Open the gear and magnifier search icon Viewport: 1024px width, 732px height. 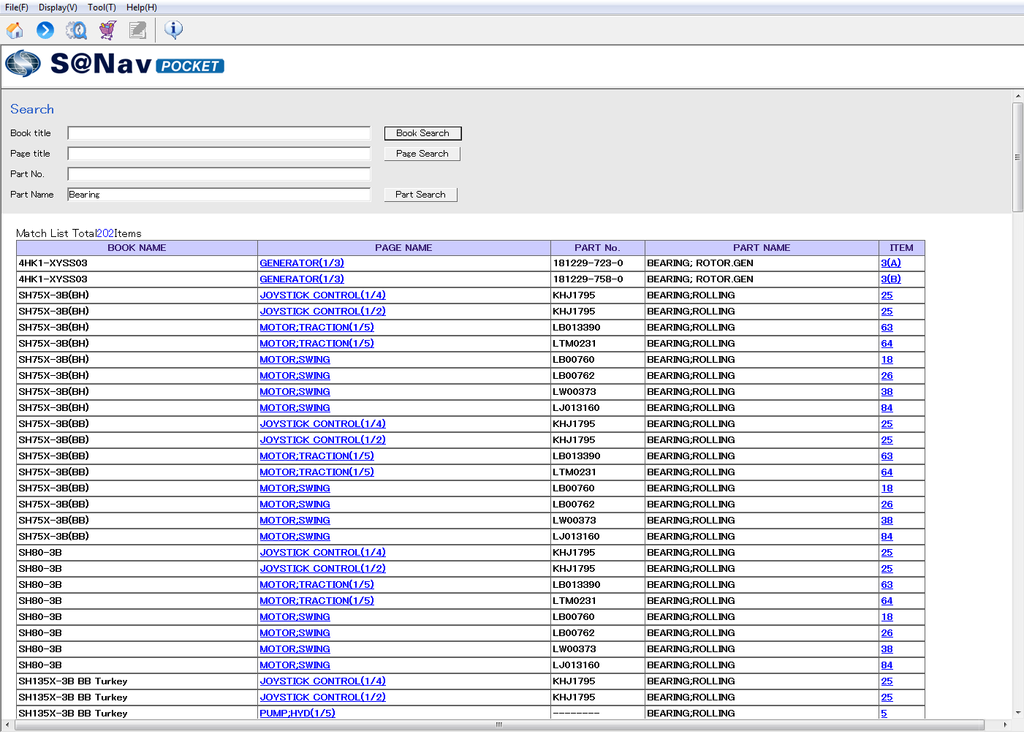tap(76, 30)
